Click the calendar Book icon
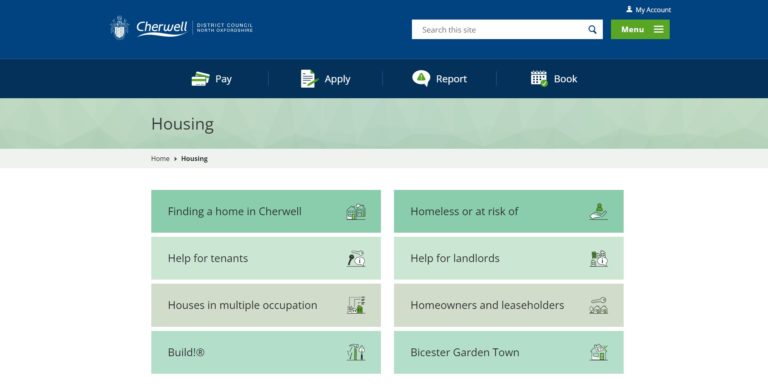This screenshot has width=768, height=390. tap(539, 78)
